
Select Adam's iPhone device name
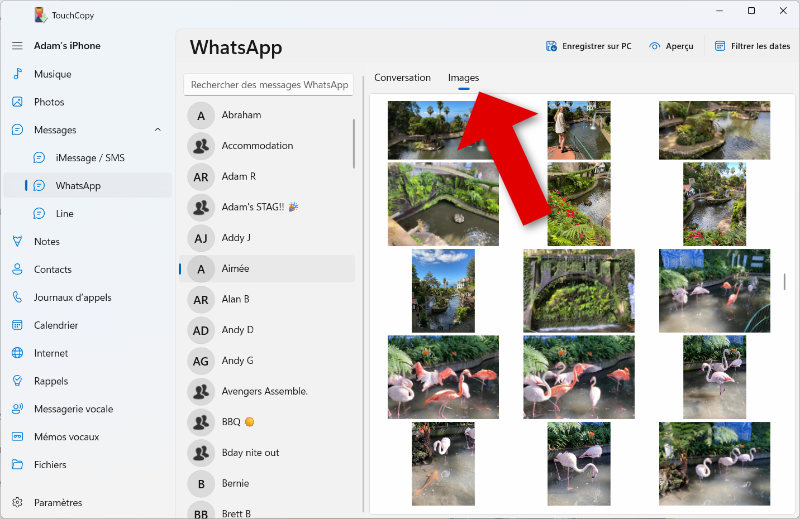tap(67, 45)
